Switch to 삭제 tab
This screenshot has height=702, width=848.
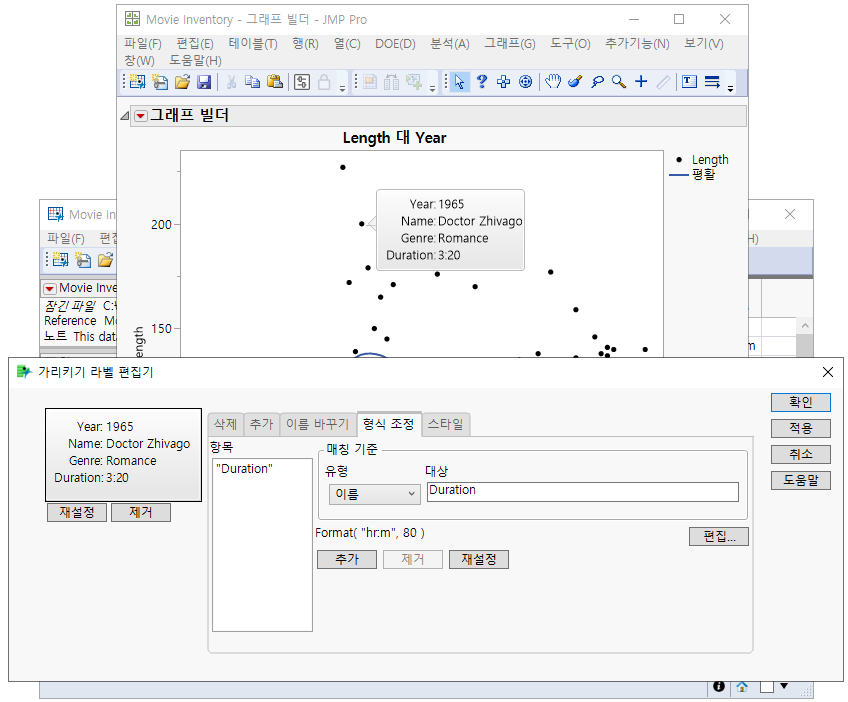(226, 424)
